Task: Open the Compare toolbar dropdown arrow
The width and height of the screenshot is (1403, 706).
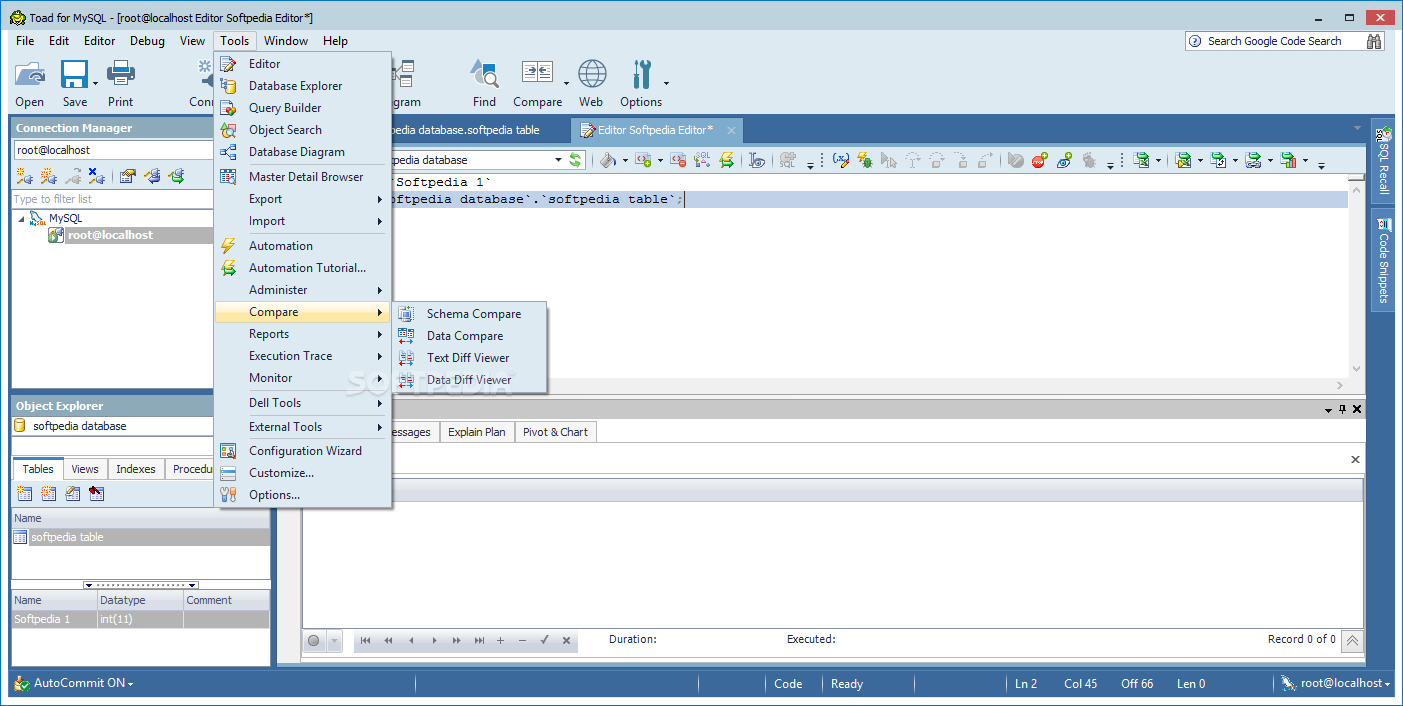Action: click(567, 84)
